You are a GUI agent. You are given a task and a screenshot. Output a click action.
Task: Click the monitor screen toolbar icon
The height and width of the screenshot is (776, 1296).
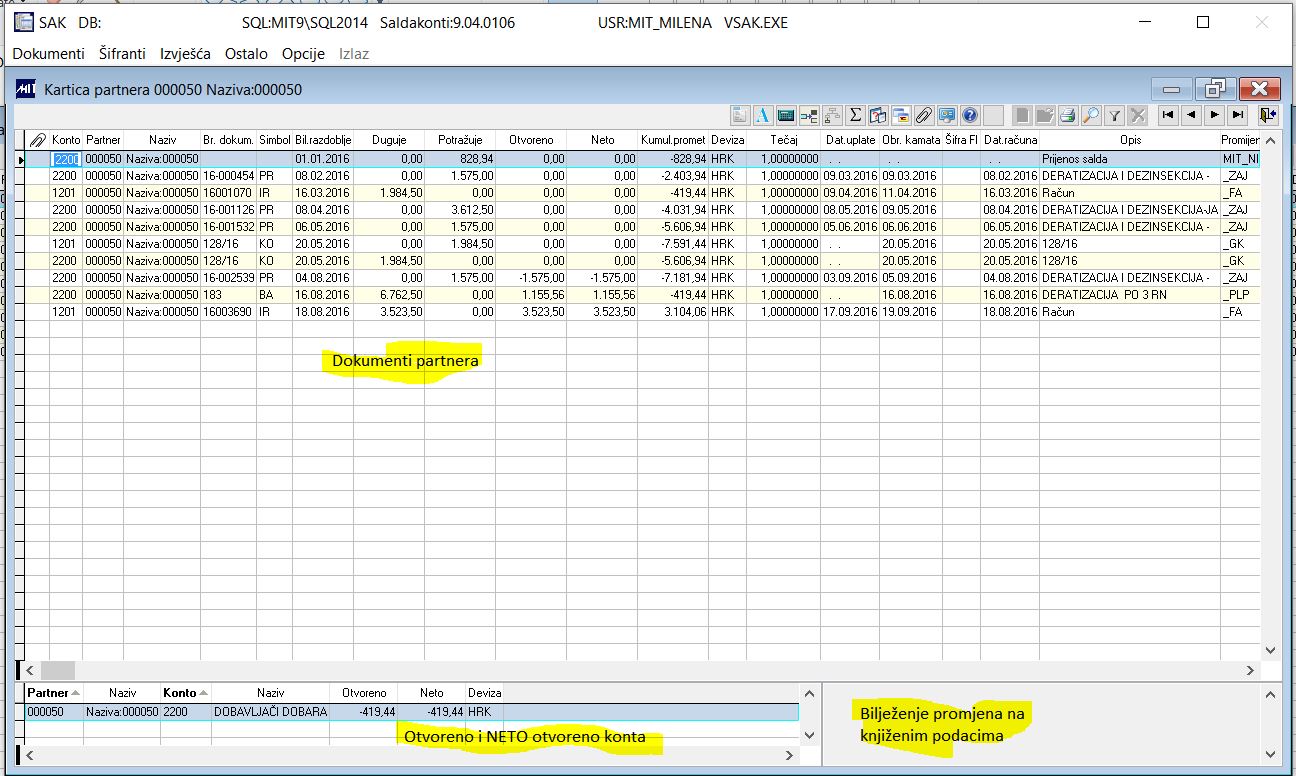[x=948, y=115]
